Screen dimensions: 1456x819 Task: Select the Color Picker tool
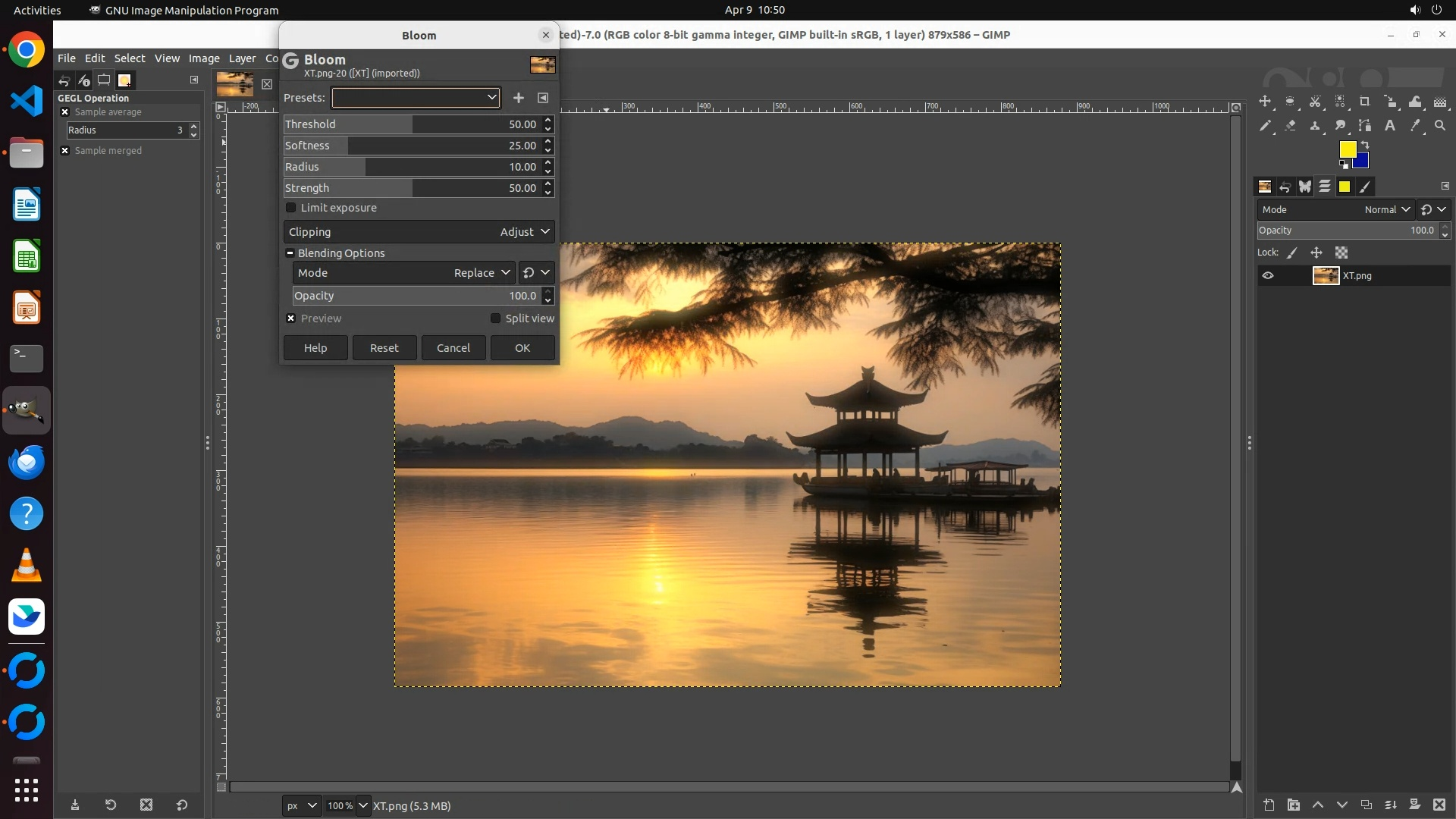tap(1415, 126)
